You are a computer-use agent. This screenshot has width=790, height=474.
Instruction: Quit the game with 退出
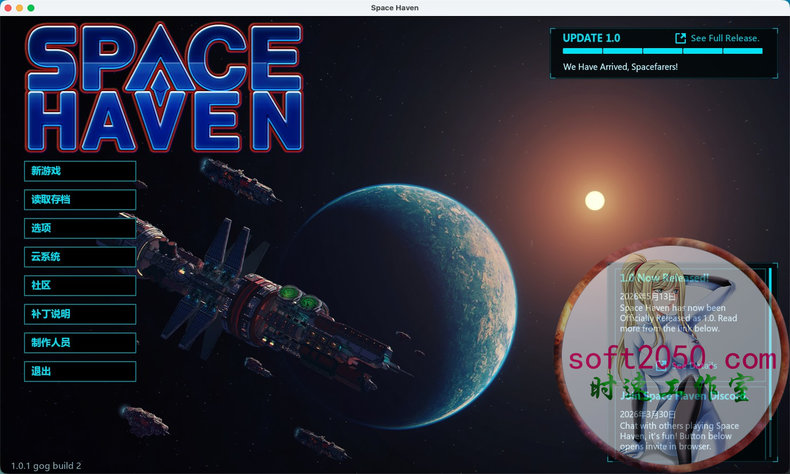(x=80, y=372)
